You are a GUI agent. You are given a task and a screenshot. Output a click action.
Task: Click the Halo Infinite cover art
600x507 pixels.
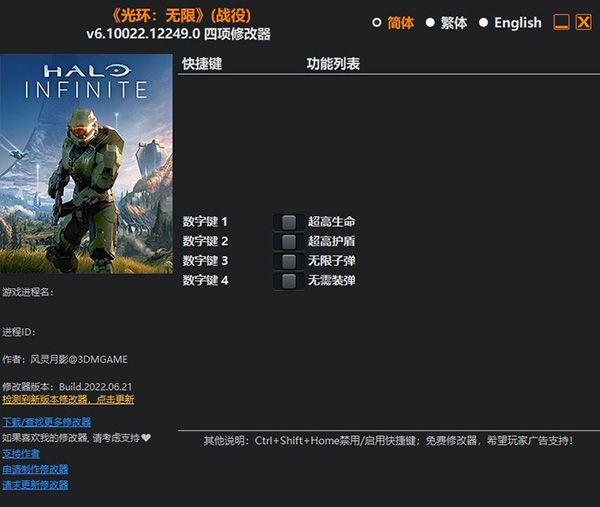[x=86, y=163]
